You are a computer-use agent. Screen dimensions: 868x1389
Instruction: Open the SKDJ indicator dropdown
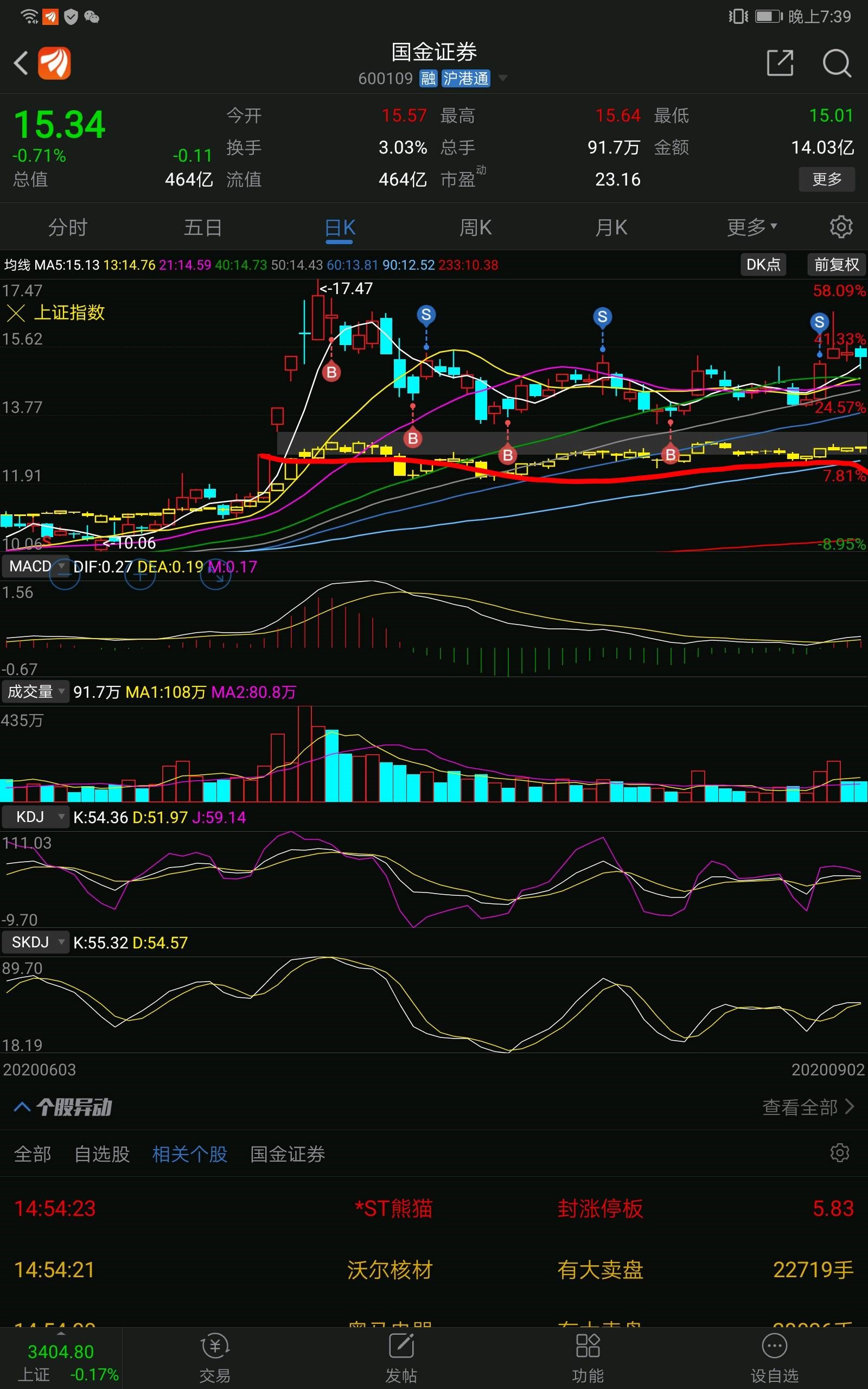(x=36, y=942)
